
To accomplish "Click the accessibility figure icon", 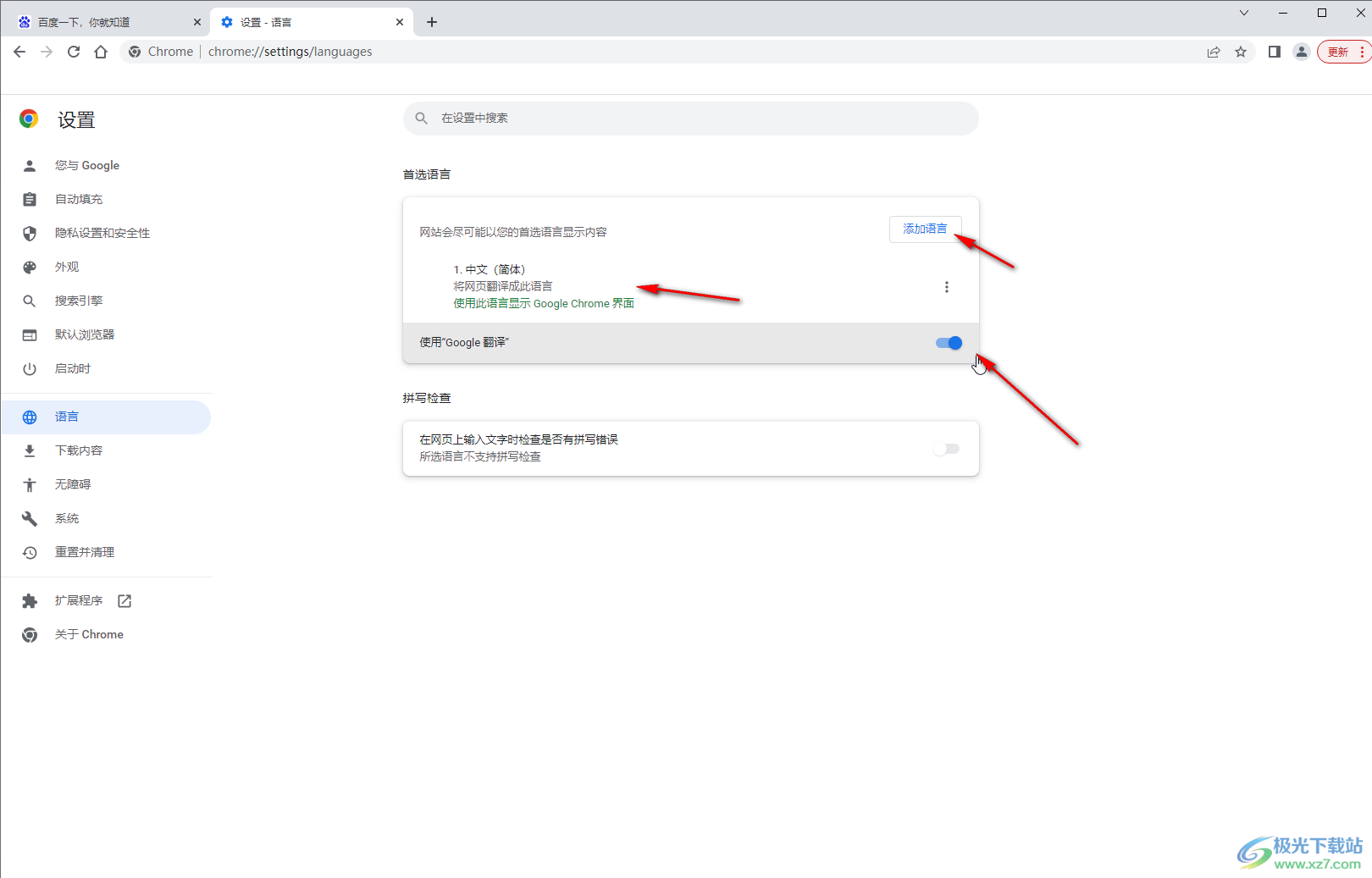I will (x=30, y=484).
